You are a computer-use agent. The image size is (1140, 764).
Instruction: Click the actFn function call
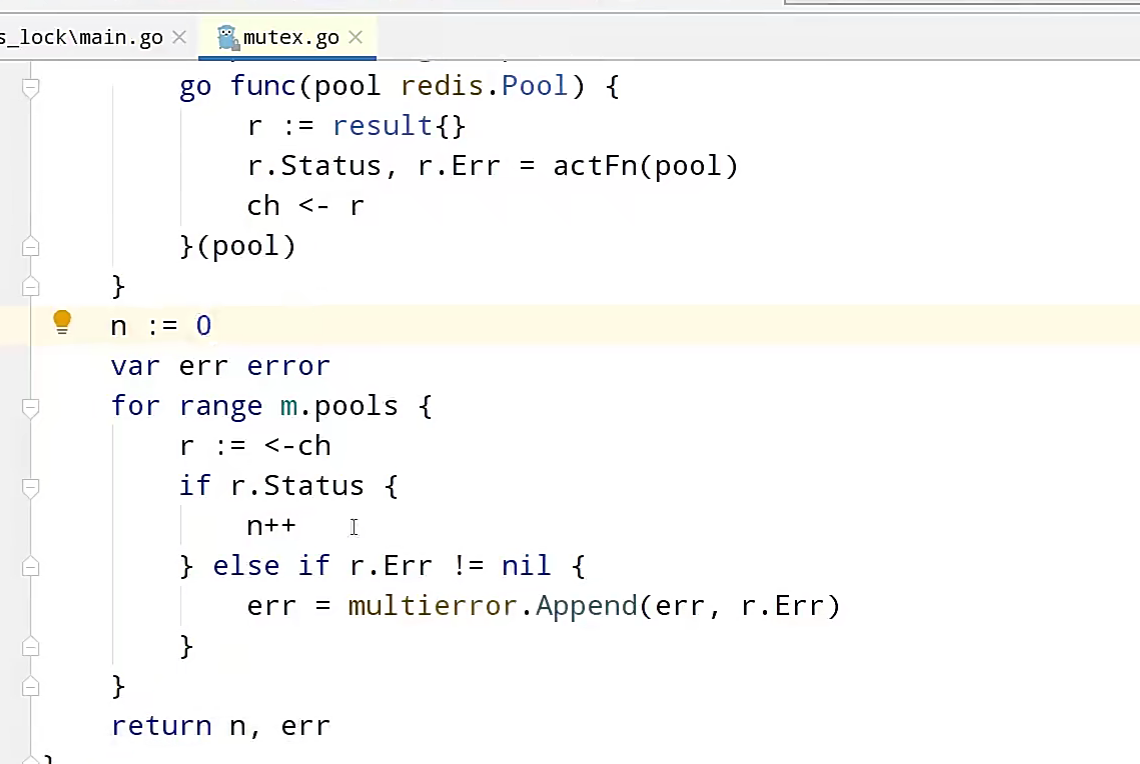[595, 166]
